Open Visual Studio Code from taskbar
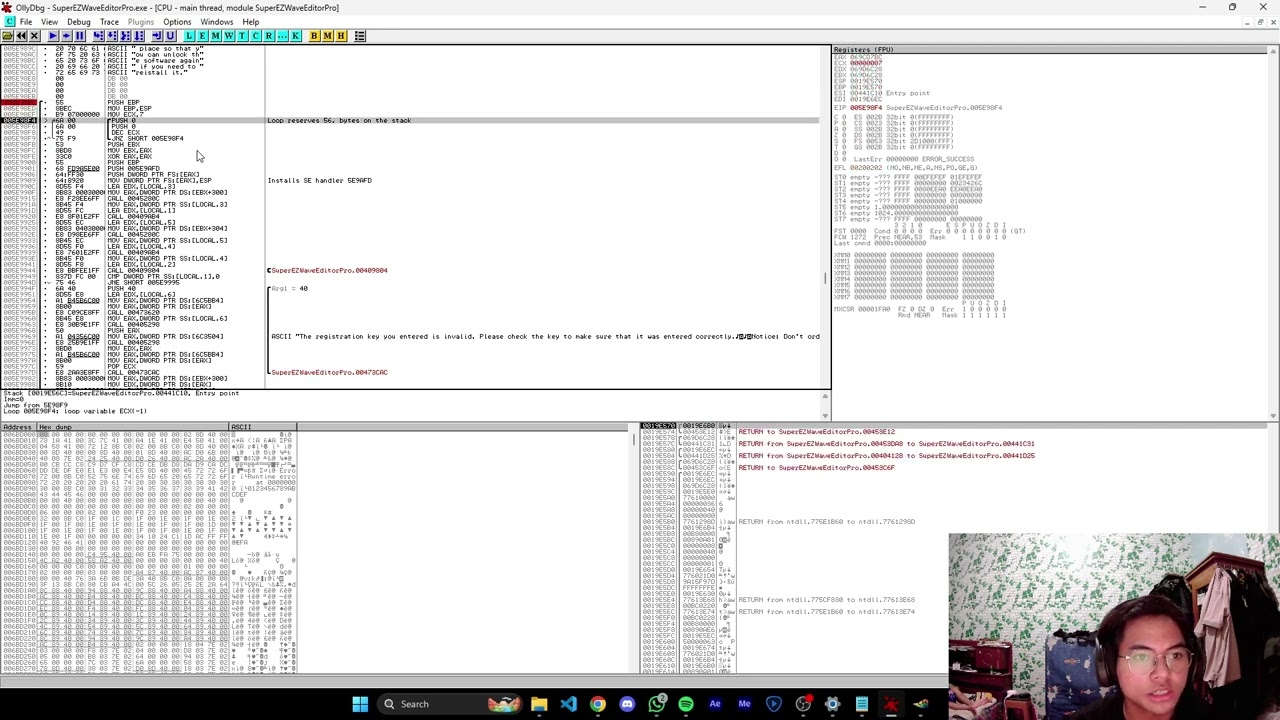This screenshot has width=1280, height=720. point(568,704)
